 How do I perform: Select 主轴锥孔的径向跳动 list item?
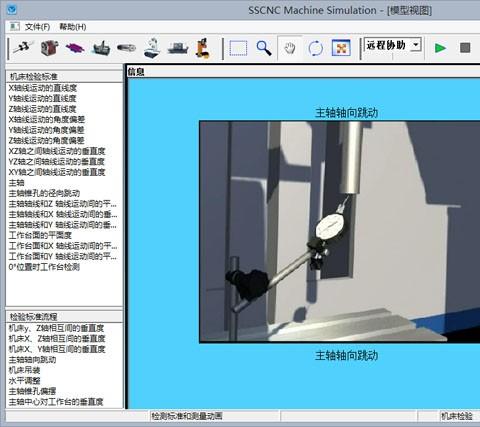44,193
